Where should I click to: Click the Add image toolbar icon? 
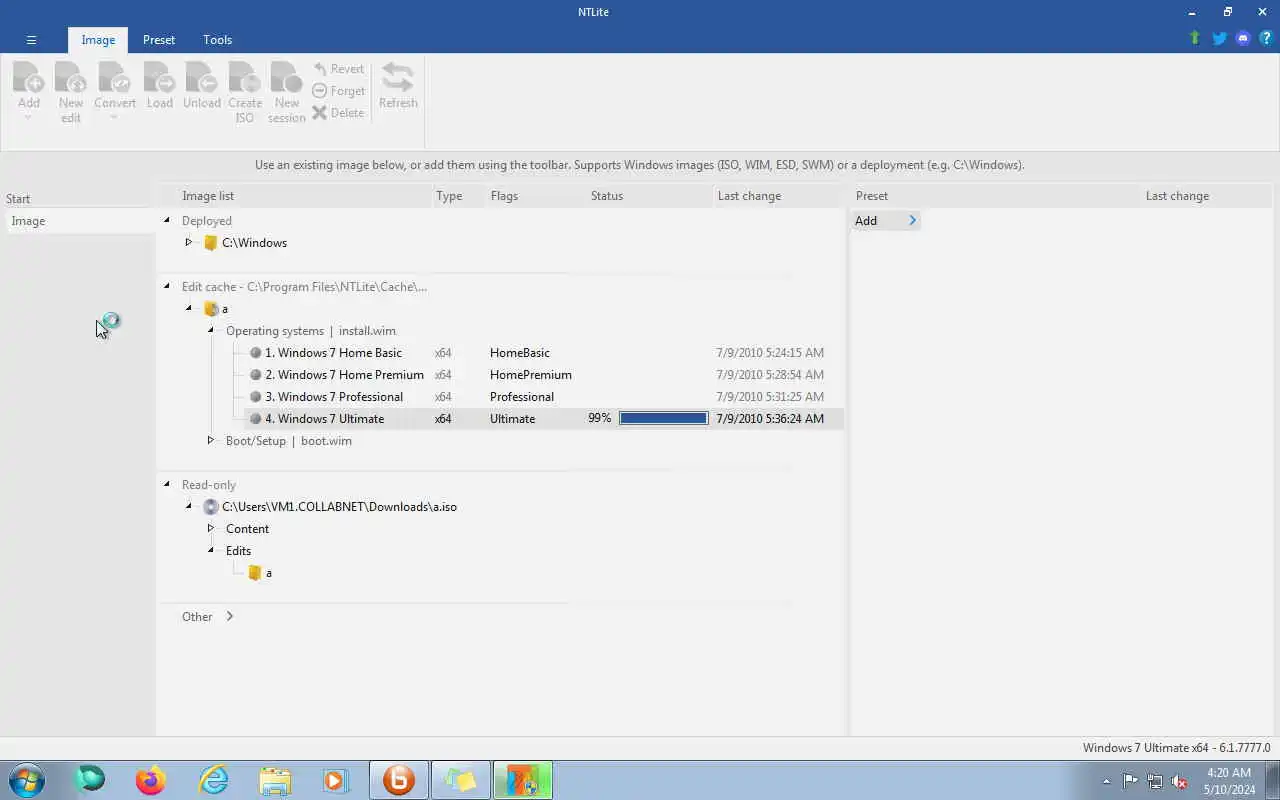[x=28, y=78]
